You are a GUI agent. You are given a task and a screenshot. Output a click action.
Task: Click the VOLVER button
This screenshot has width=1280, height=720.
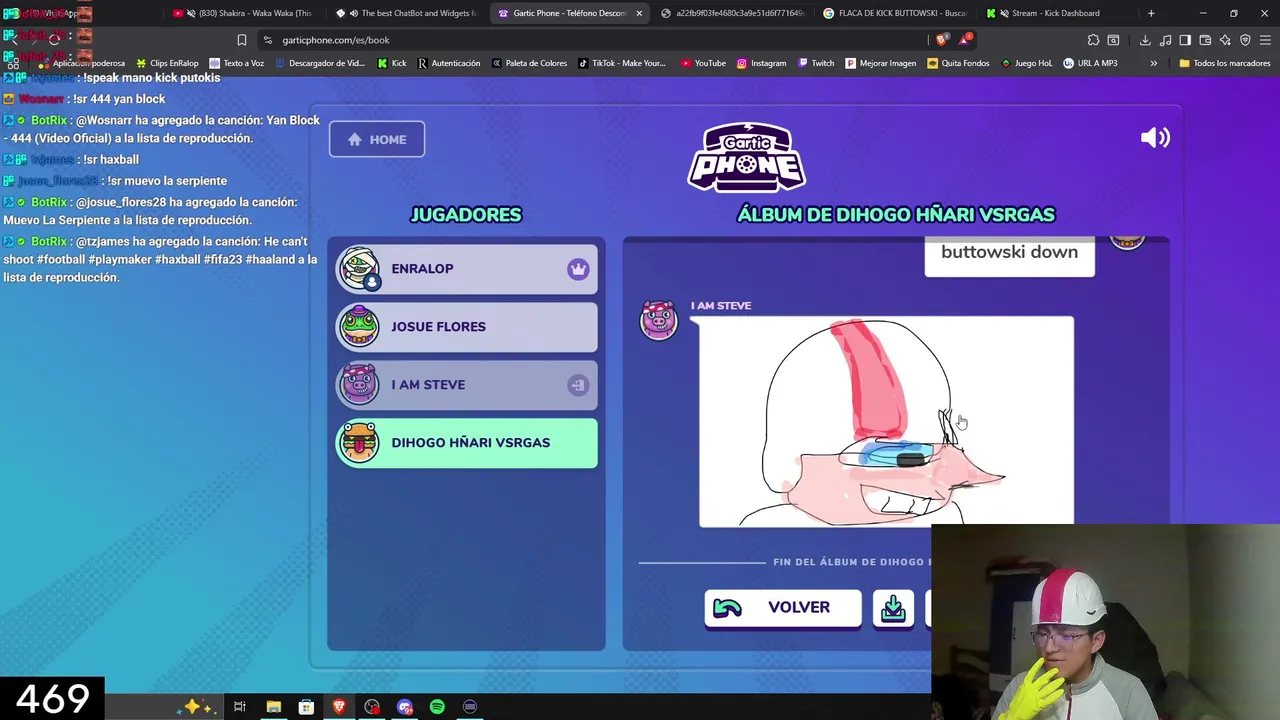pos(783,608)
